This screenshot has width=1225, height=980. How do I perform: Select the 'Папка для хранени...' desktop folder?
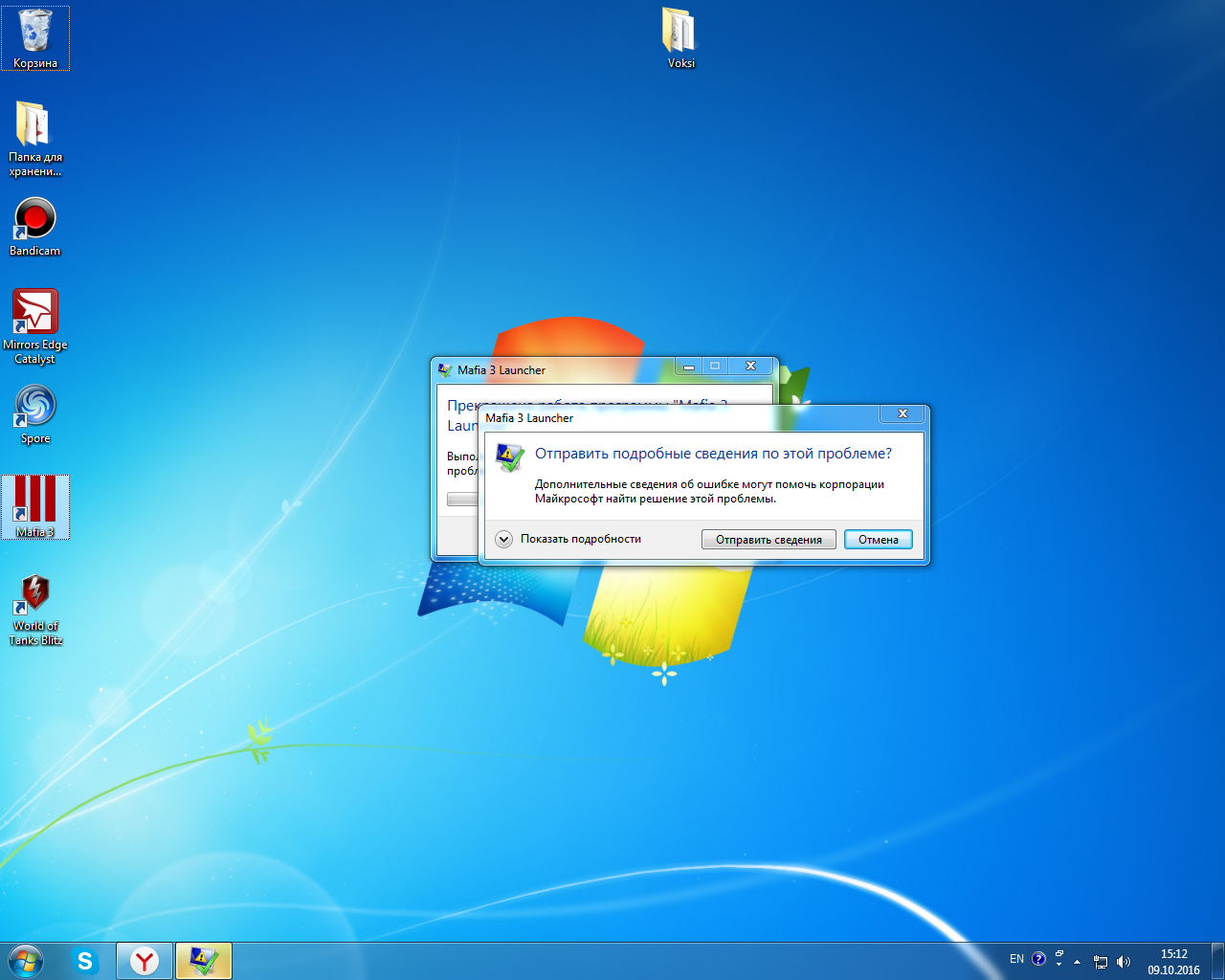click(35, 139)
